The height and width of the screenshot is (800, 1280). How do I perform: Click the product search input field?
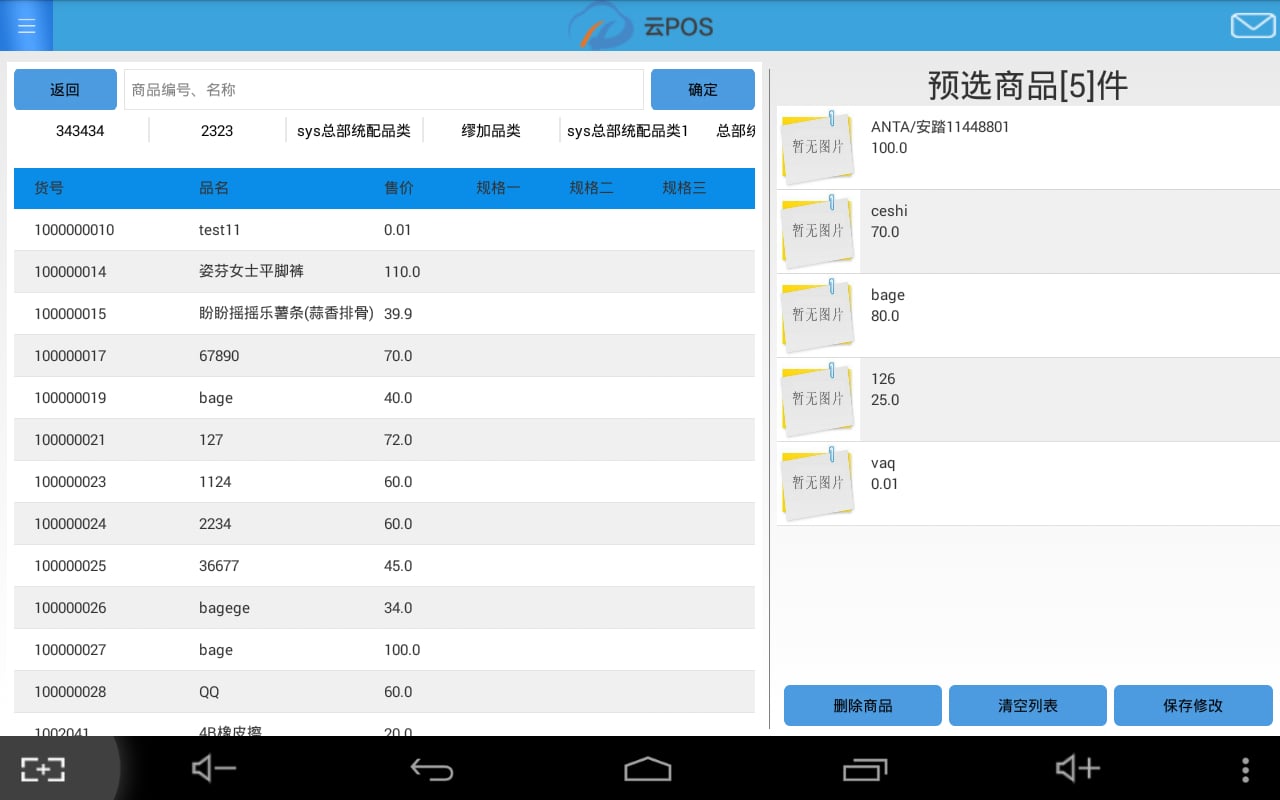(384, 89)
